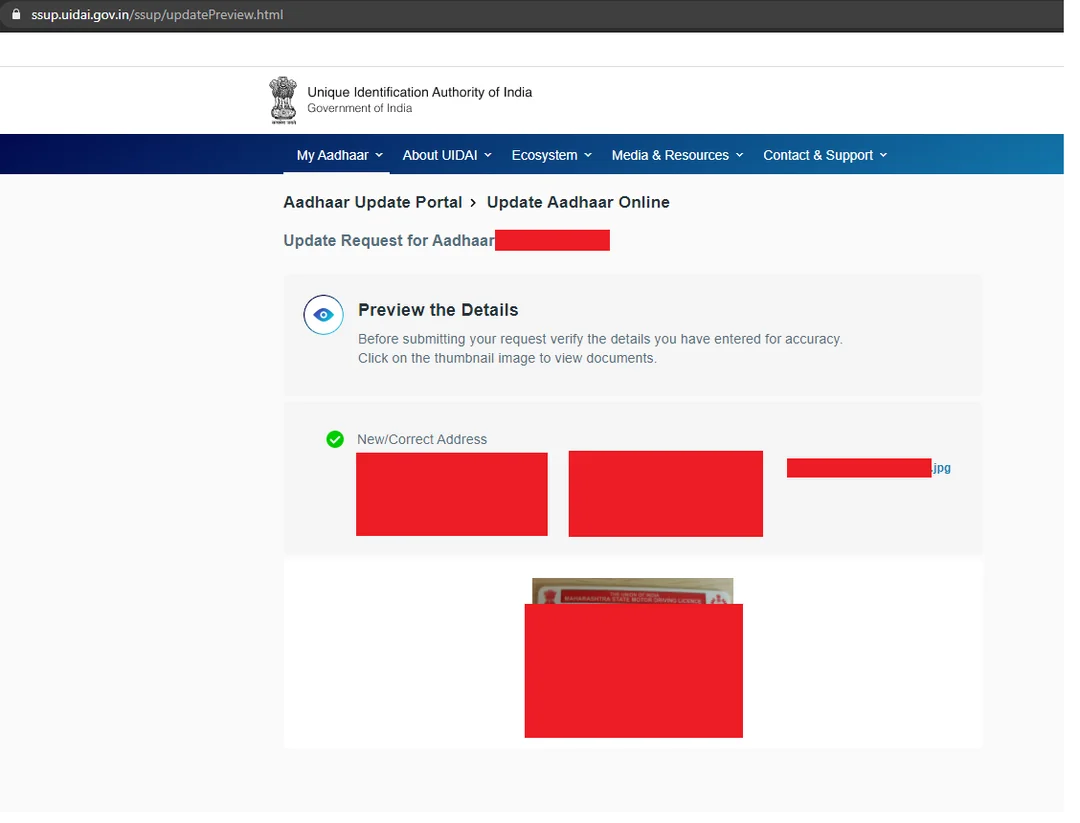This screenshot has height=823, width=1080.
Task: Click the Update Aadhaar Online breadcrumb entry
Action: pyautogui.click(x=578, y=202)
